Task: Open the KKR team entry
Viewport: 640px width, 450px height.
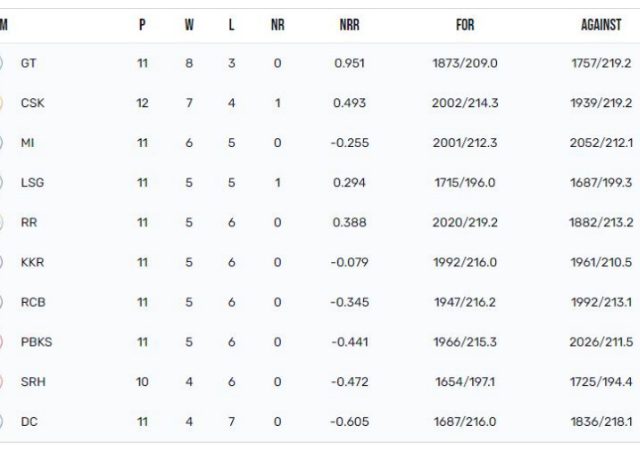Action: (x=32, y=262)
